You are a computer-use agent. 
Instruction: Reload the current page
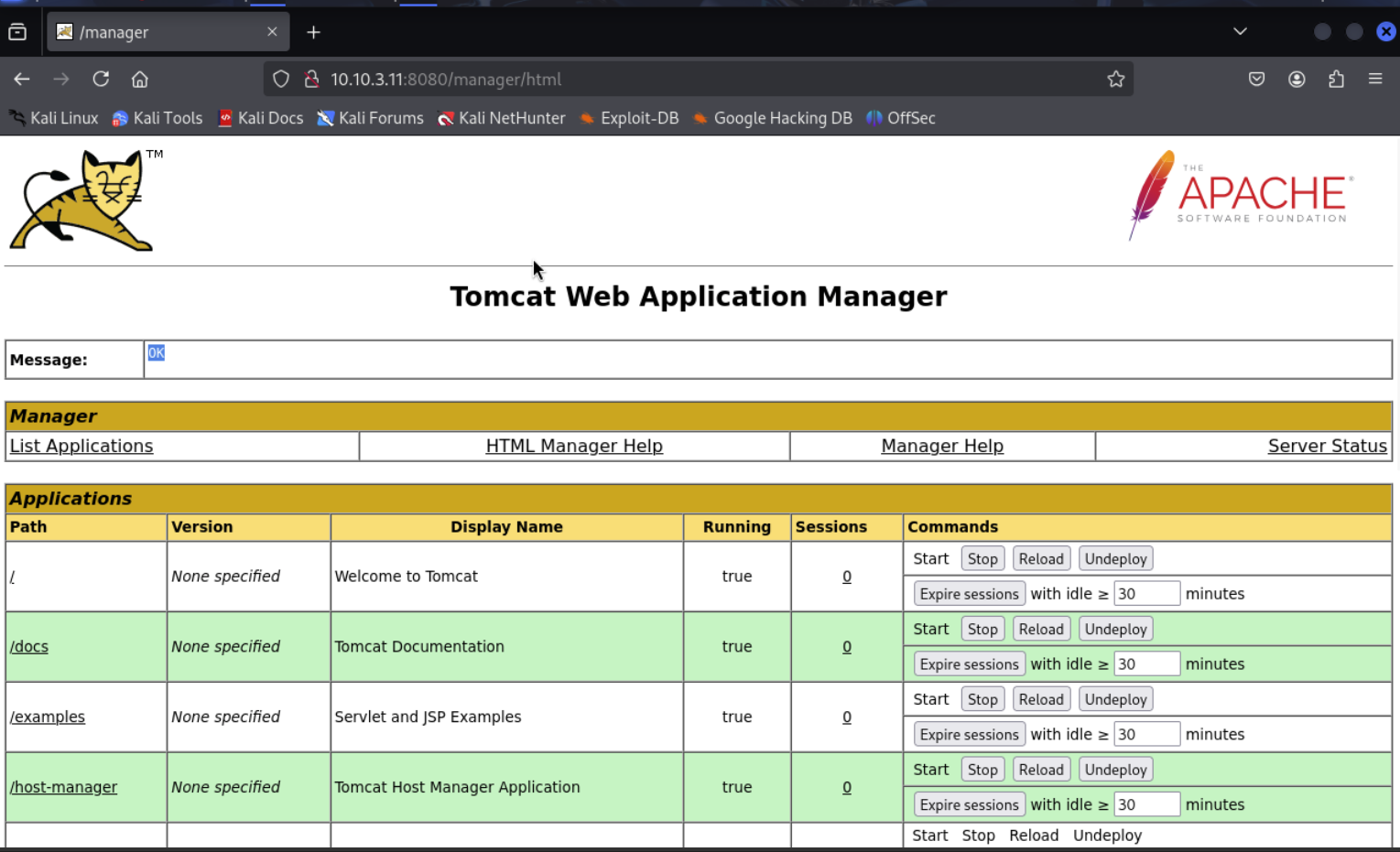[x=101, y=80]
